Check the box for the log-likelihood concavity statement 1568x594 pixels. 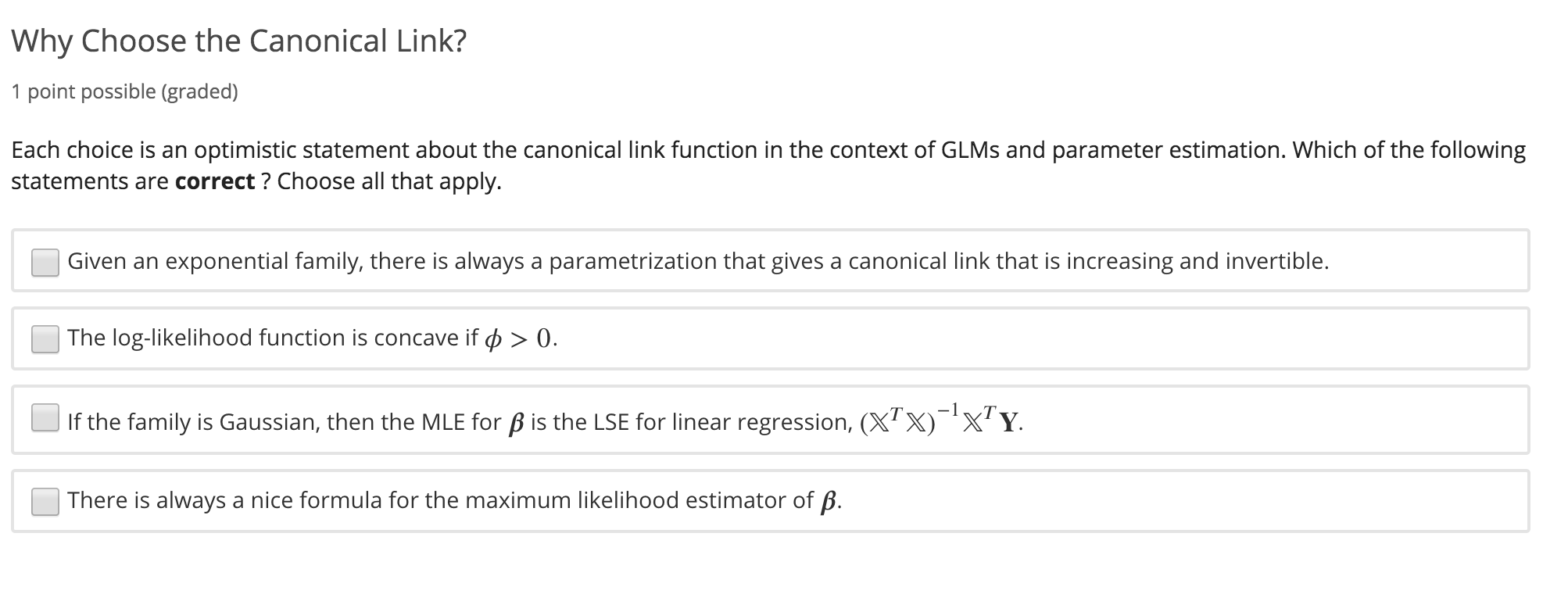coord(45,339)
